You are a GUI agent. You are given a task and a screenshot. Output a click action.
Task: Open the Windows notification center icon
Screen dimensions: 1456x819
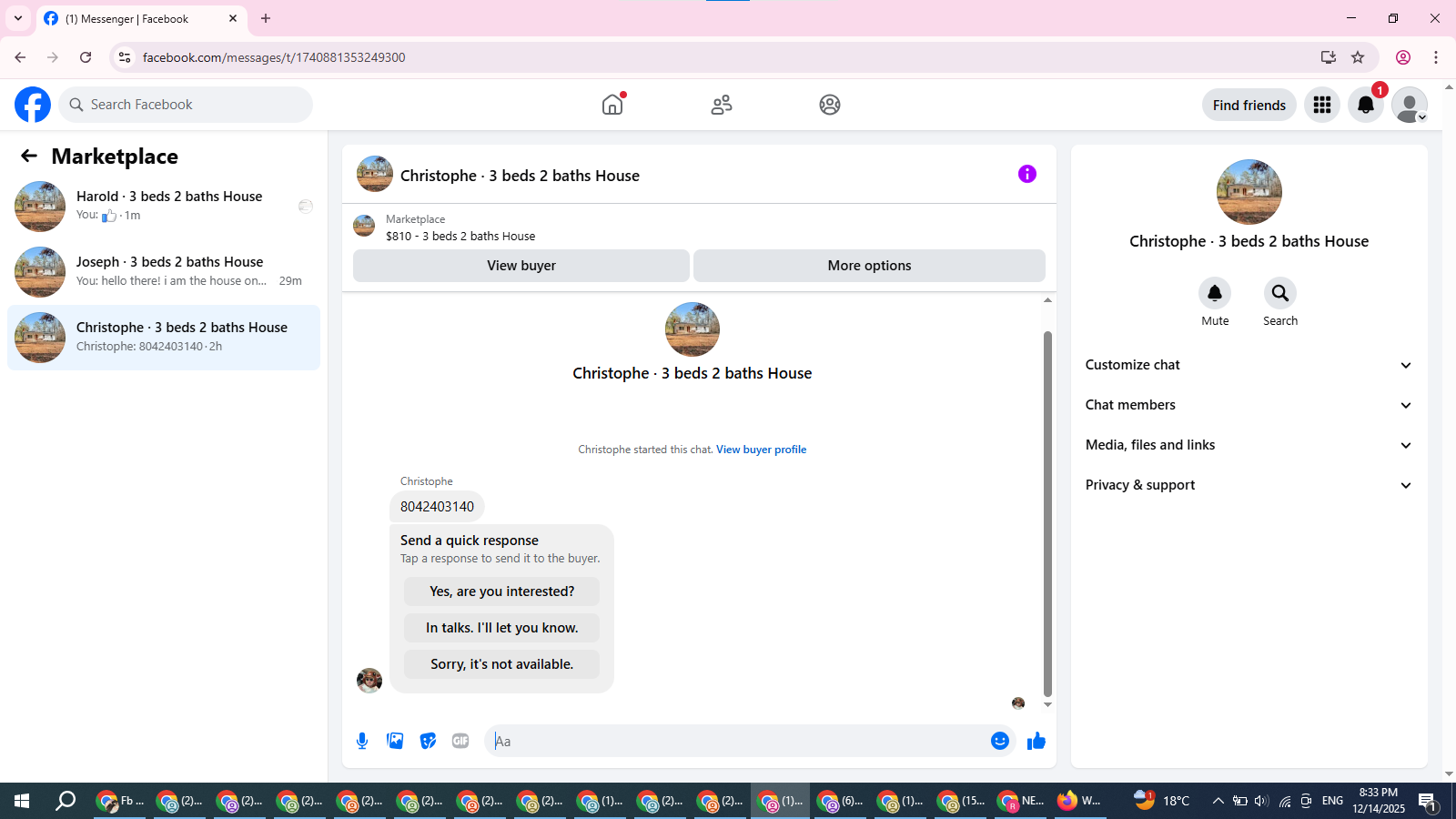(1427, 801)
